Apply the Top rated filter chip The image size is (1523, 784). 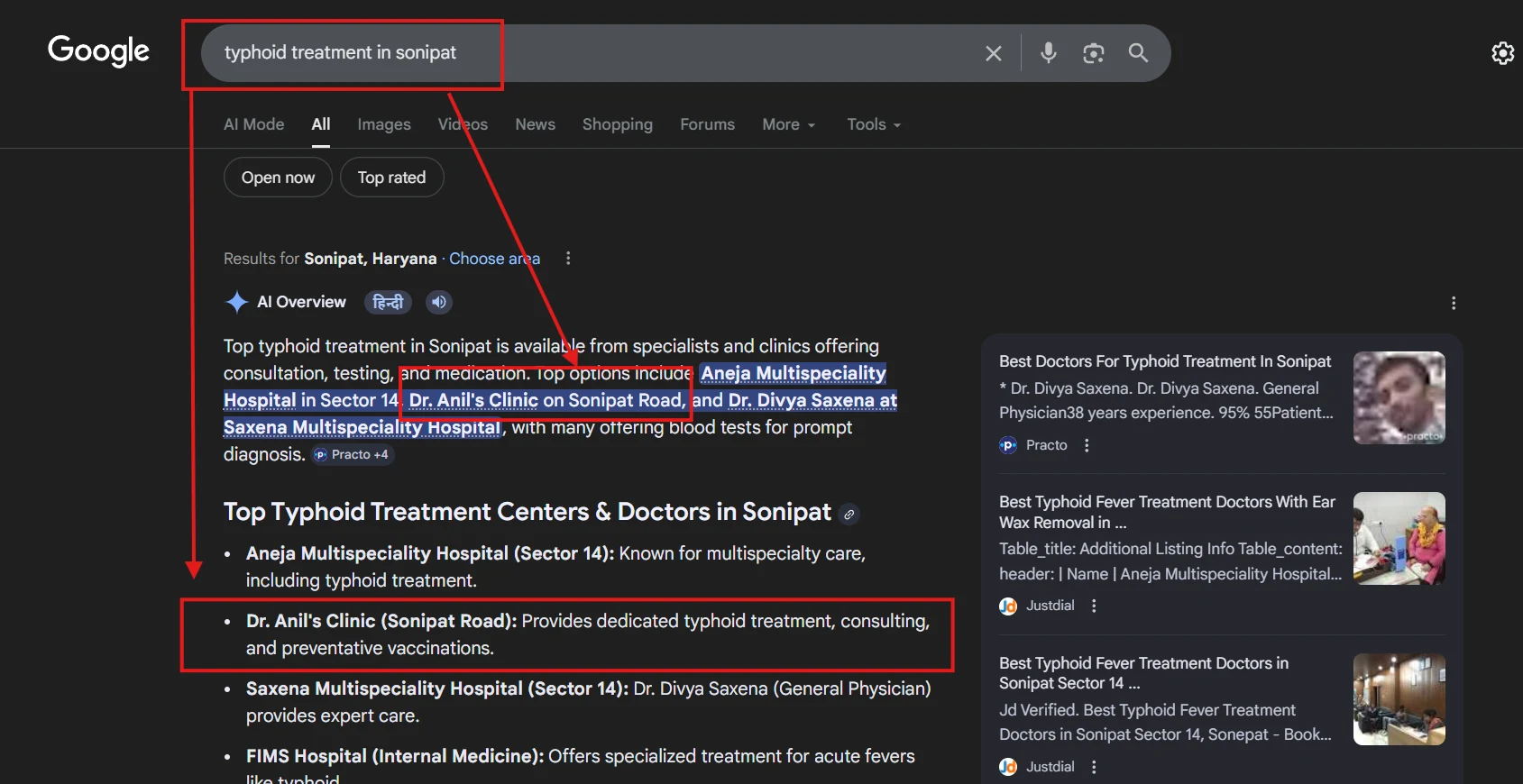pos(391,178)
